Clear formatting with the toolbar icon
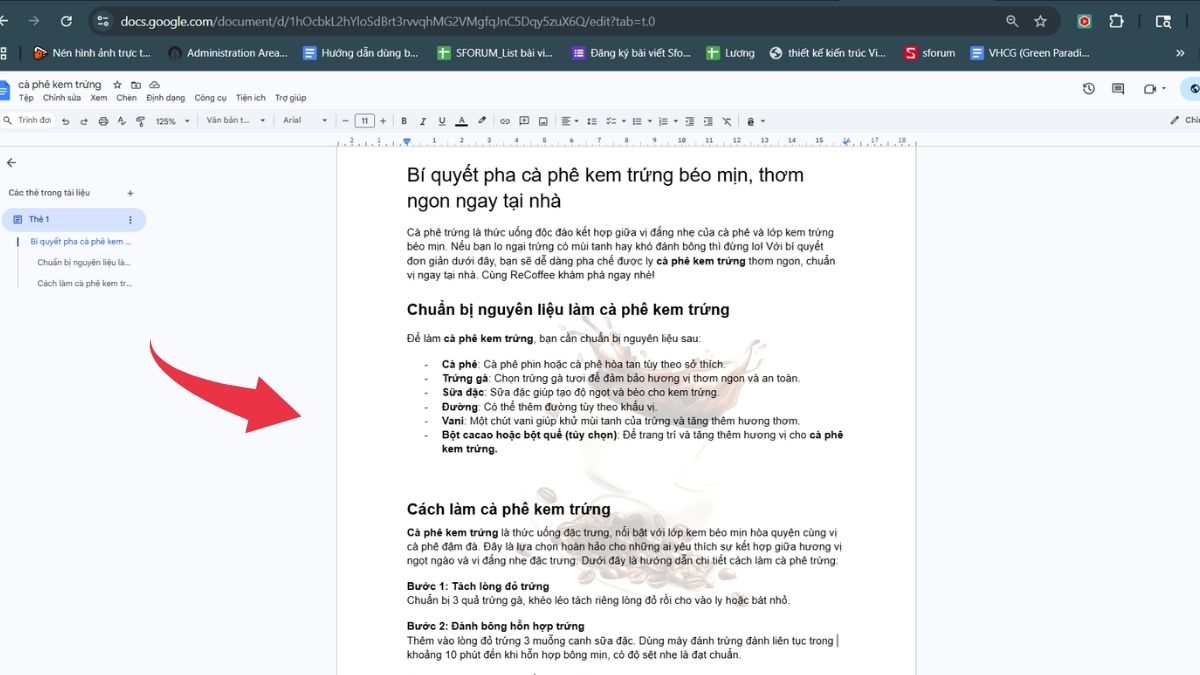Screen dimensions: 1200x675 [727, 121]
